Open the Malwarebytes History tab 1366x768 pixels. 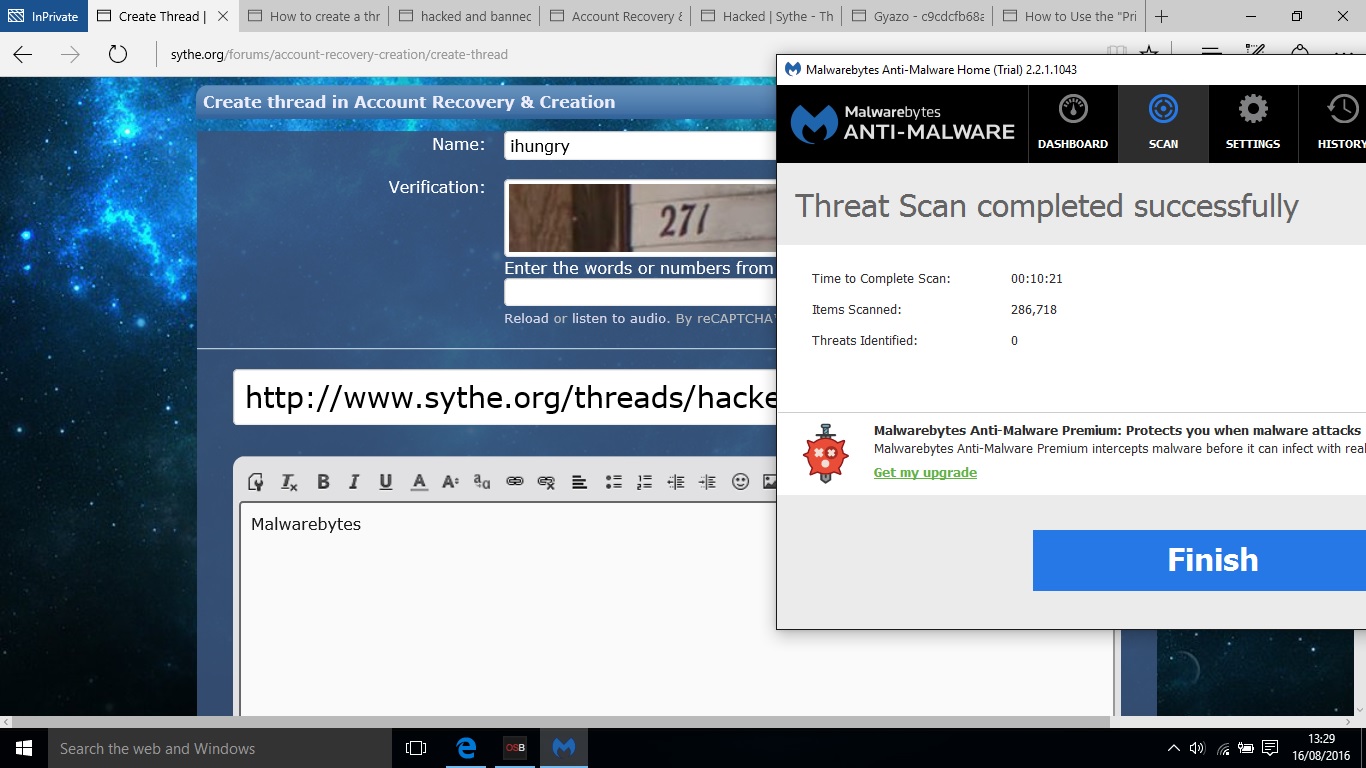coord(1333,124)
